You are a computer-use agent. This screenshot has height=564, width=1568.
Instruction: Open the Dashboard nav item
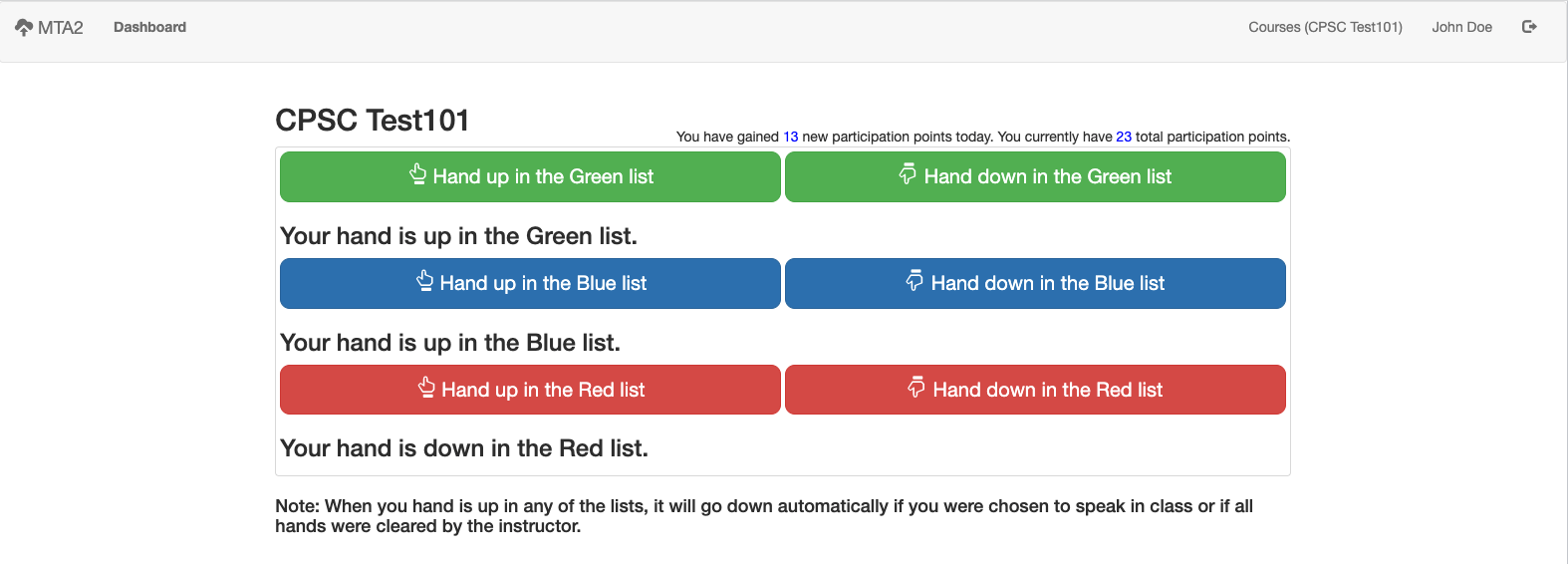[x=149, y=27]
